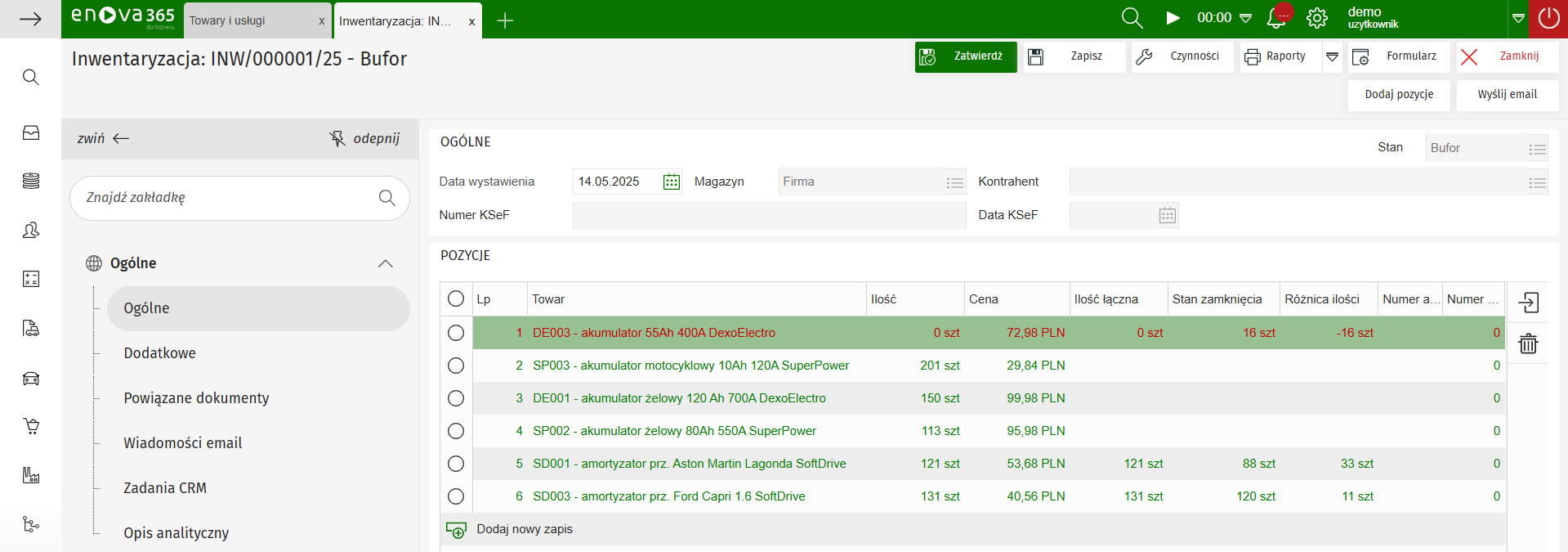Click the Znajdź zakładkę search field
Image resolution: width=1568 pixels, height=552 pixels.
coord(229,198)
